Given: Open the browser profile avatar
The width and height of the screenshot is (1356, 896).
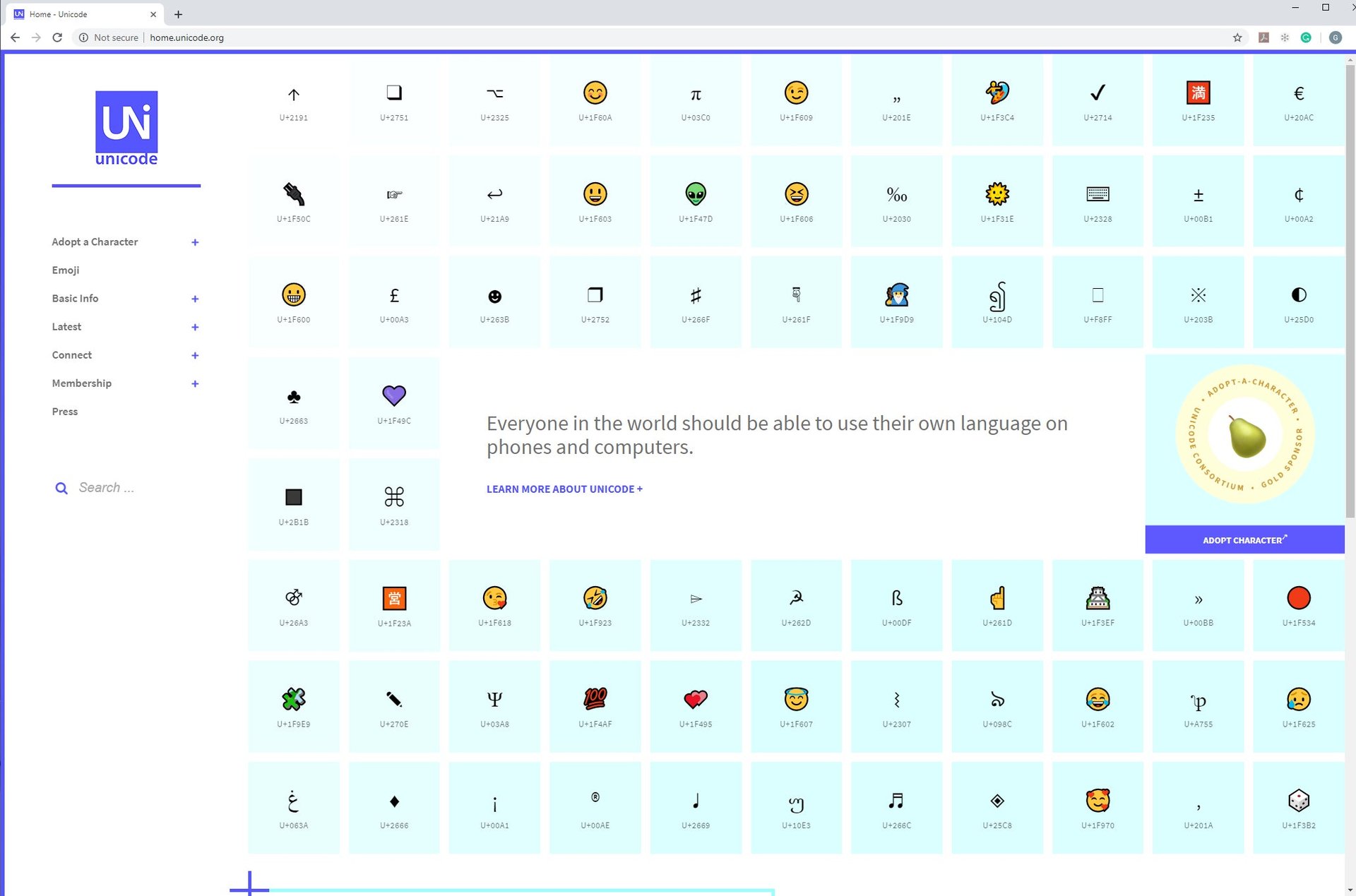Looking at the screenshot, I should [1335, 37].
